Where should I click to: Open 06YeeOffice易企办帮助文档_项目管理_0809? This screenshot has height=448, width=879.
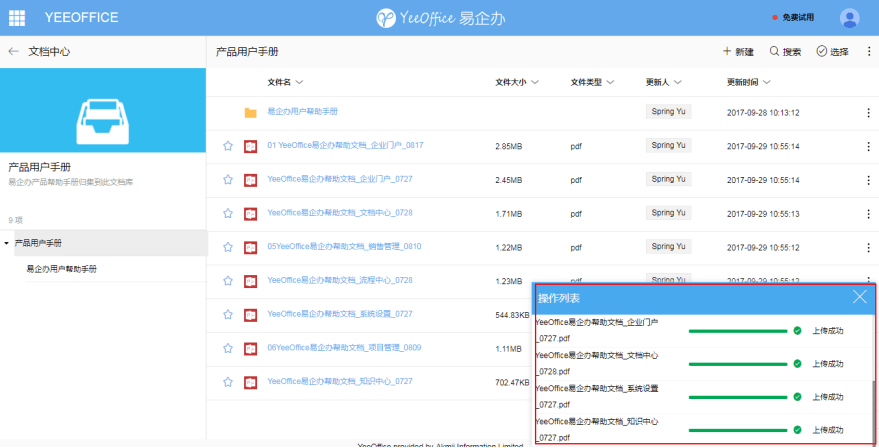344,347
